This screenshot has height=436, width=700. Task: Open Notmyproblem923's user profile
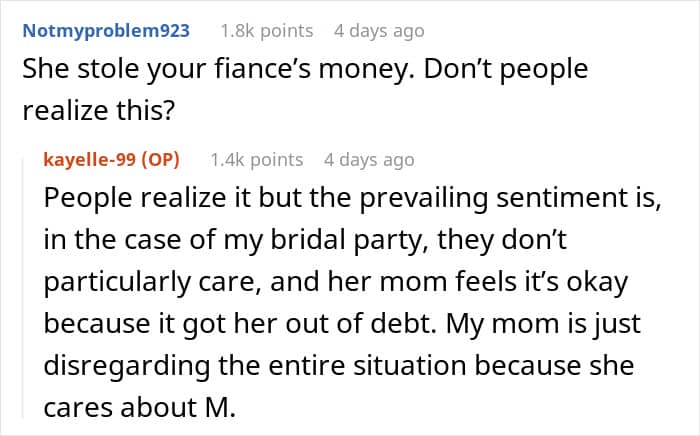105,31
